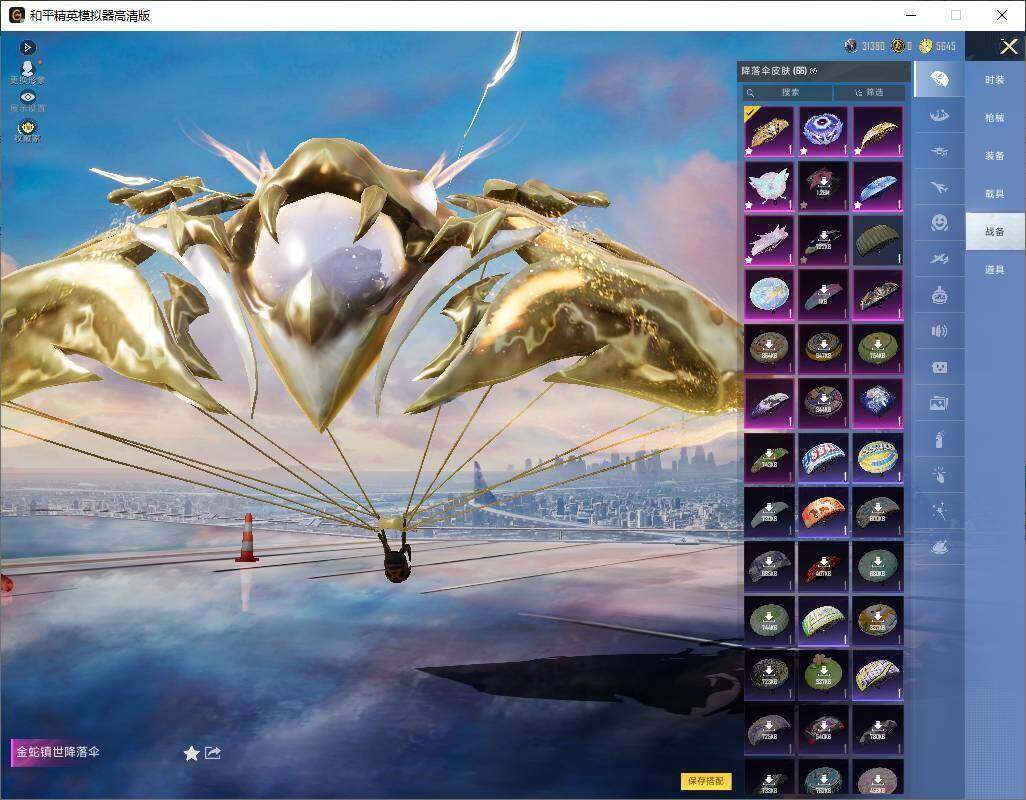
Task: Toggle the eye display settings icon
Action: click(27, 101)
